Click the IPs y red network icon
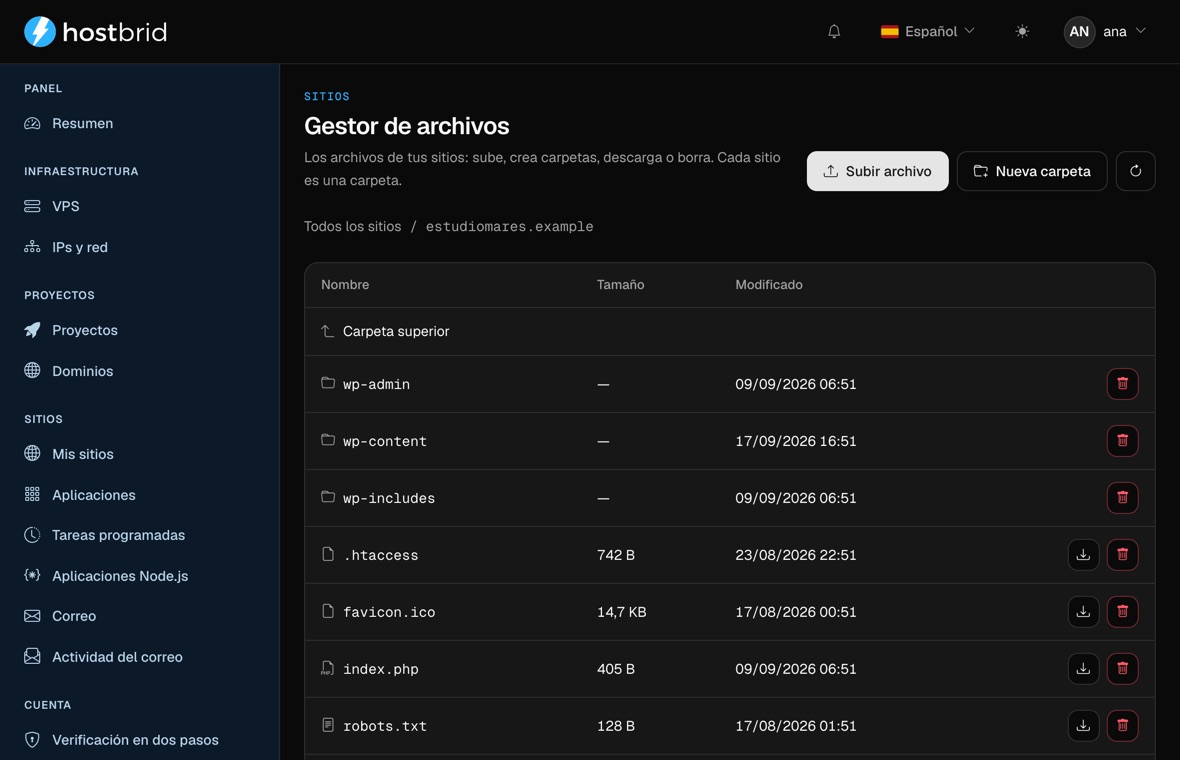The image size is (1180, 760). click(x=32, y=247)
